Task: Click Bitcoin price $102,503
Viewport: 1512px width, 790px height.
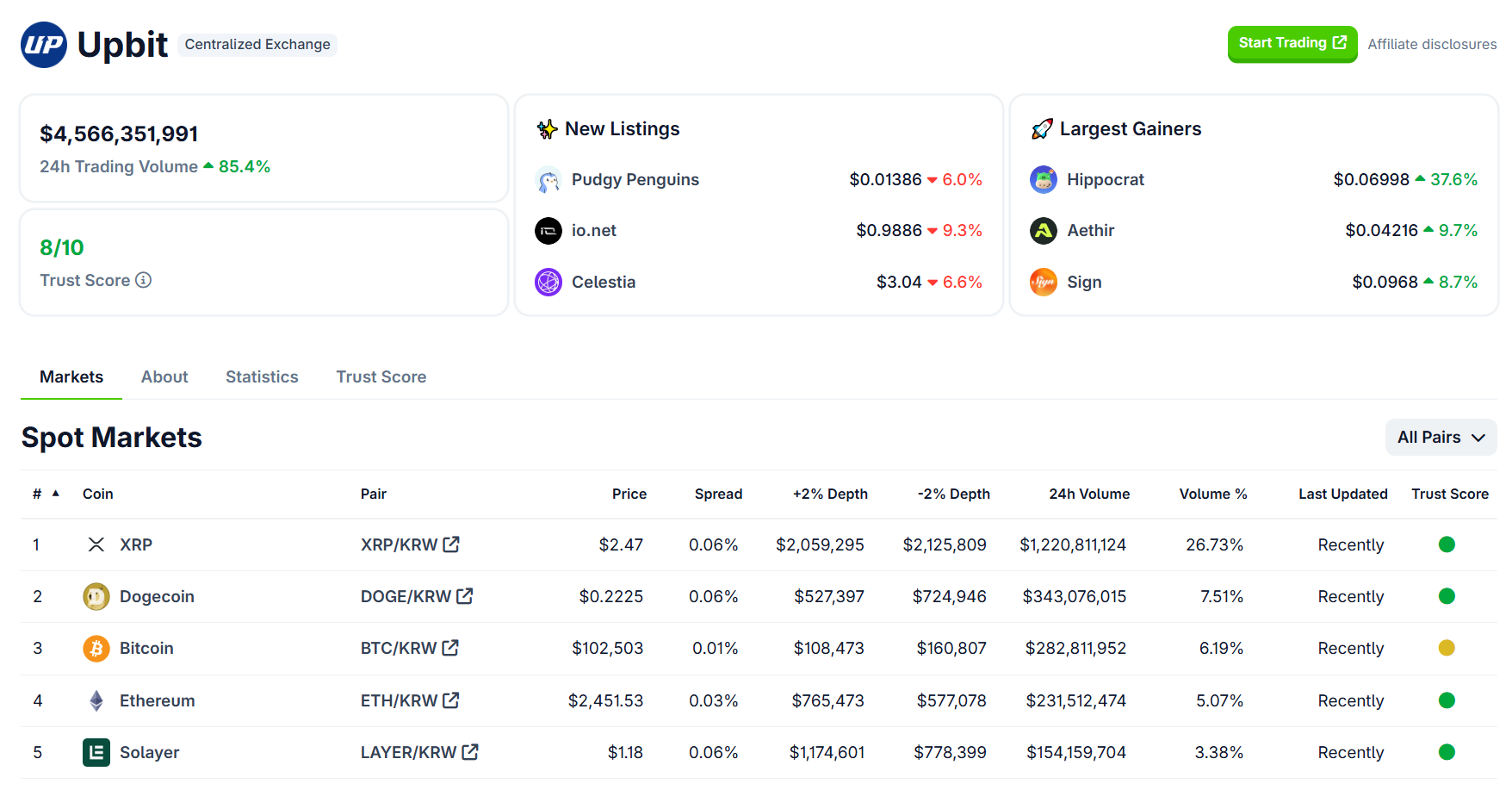Action: coord(608,648)
